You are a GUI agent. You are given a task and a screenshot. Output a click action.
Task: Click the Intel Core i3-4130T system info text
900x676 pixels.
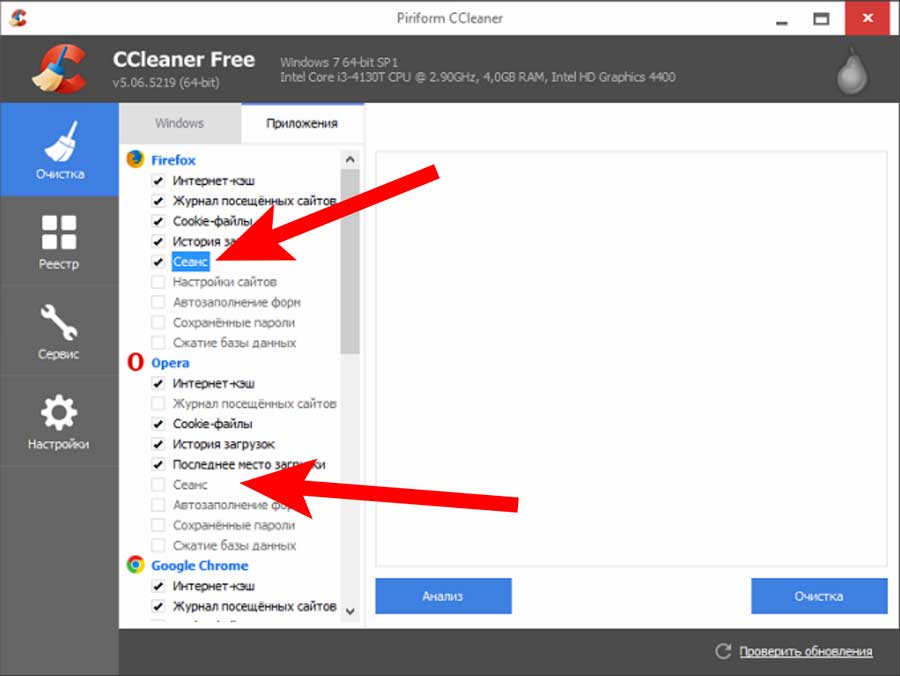tap(478, 77)
